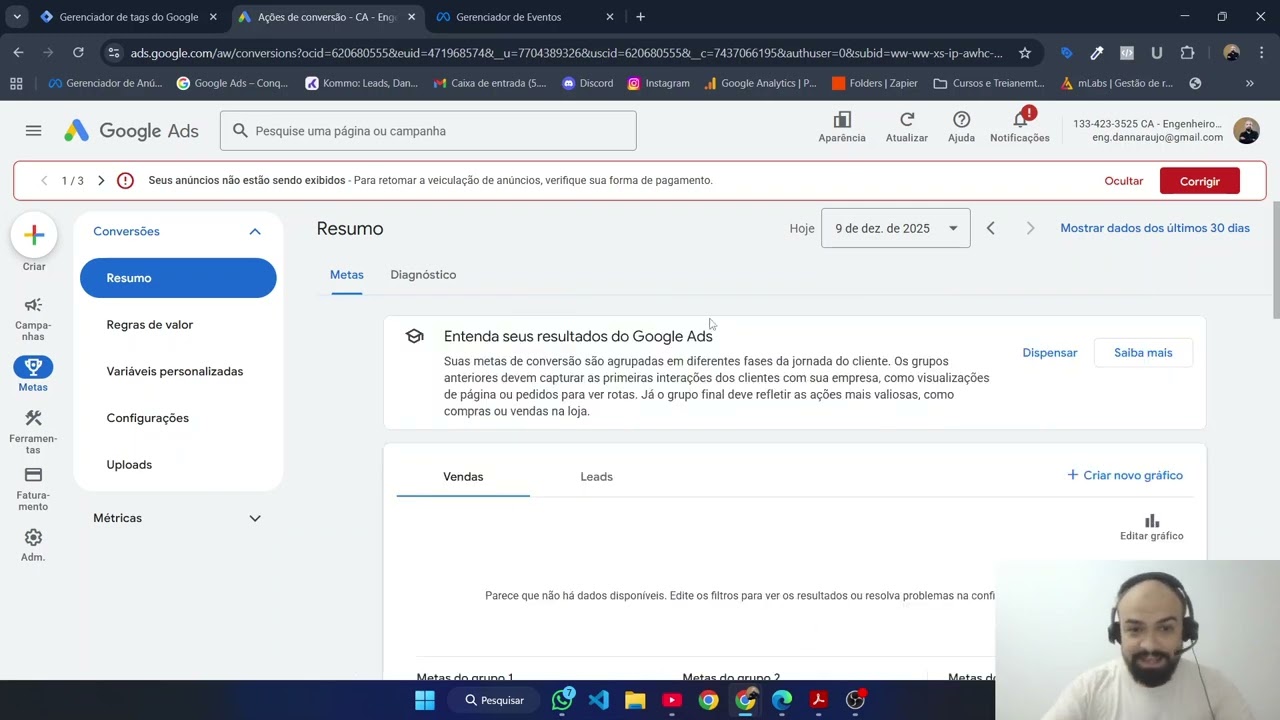Click Mostrar dados dos últimos 30 dias

pyautogui.click(x=1155, y=228)
